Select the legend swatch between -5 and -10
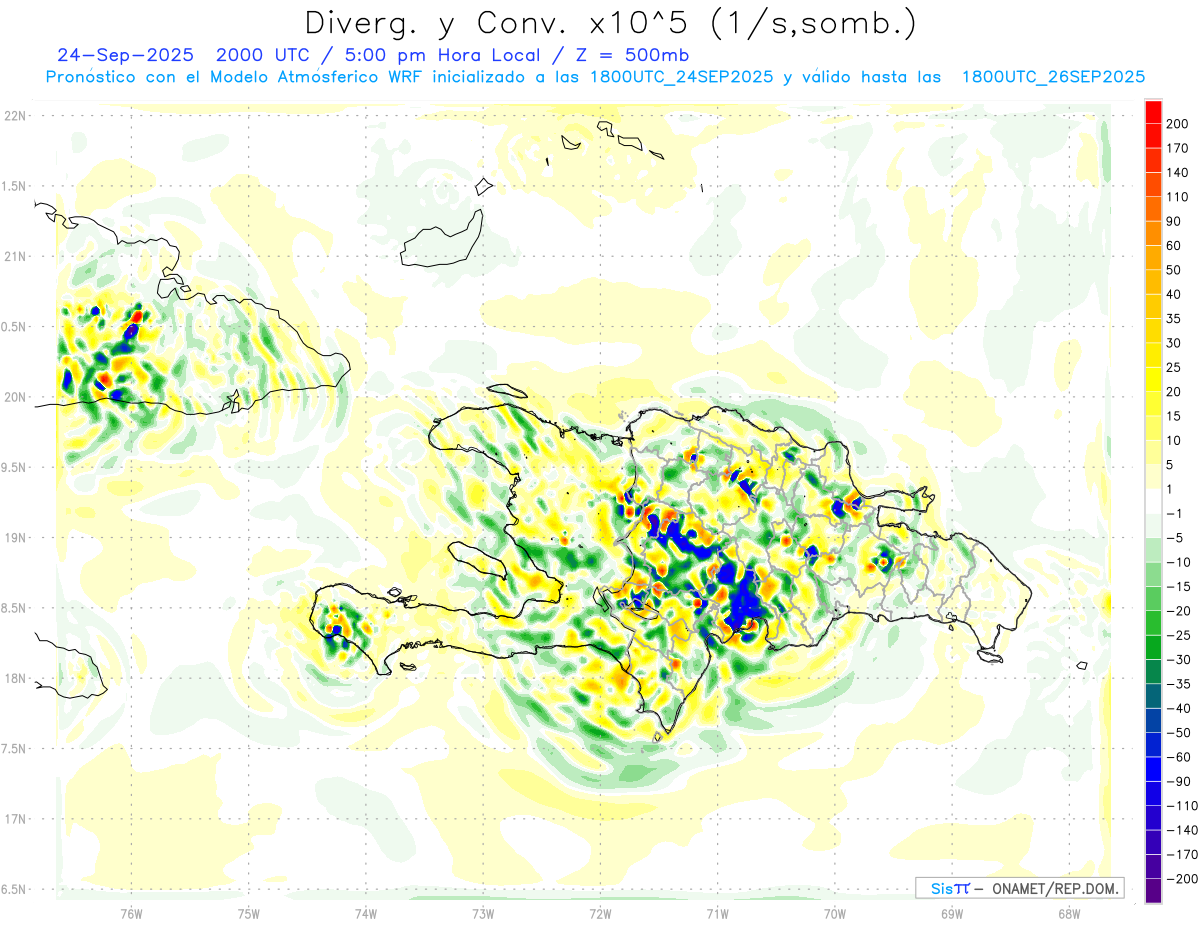 pyautogui.click(x=1153, y=550)
